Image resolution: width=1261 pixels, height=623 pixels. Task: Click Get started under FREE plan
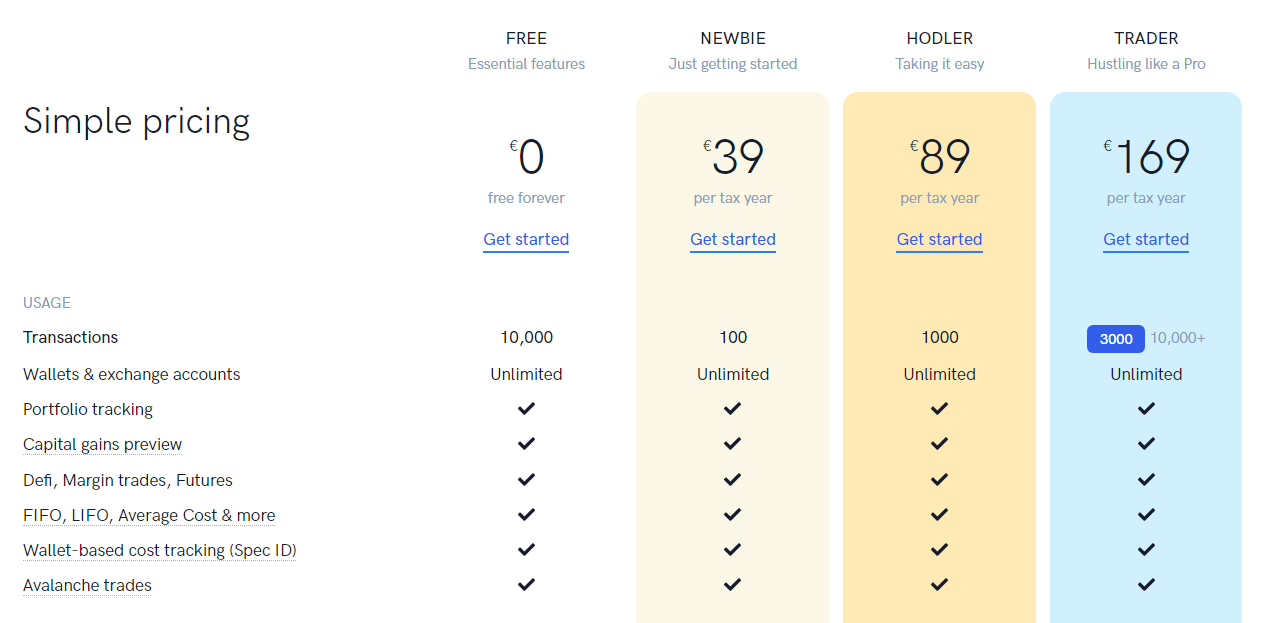[x=526, y=239]
